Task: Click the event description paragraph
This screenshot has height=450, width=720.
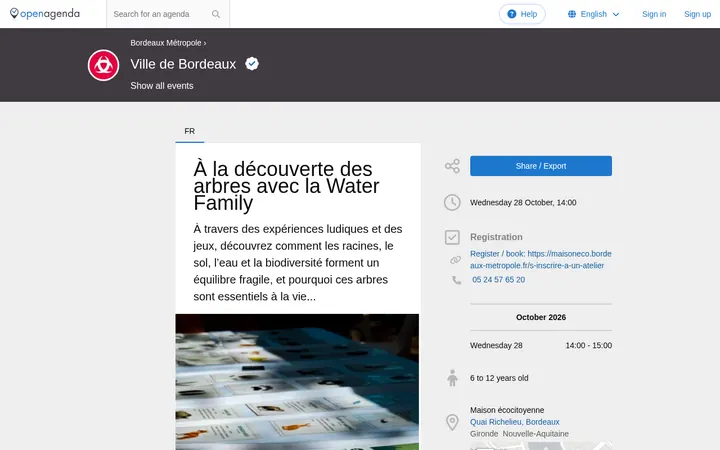Action: pos(298,263)
